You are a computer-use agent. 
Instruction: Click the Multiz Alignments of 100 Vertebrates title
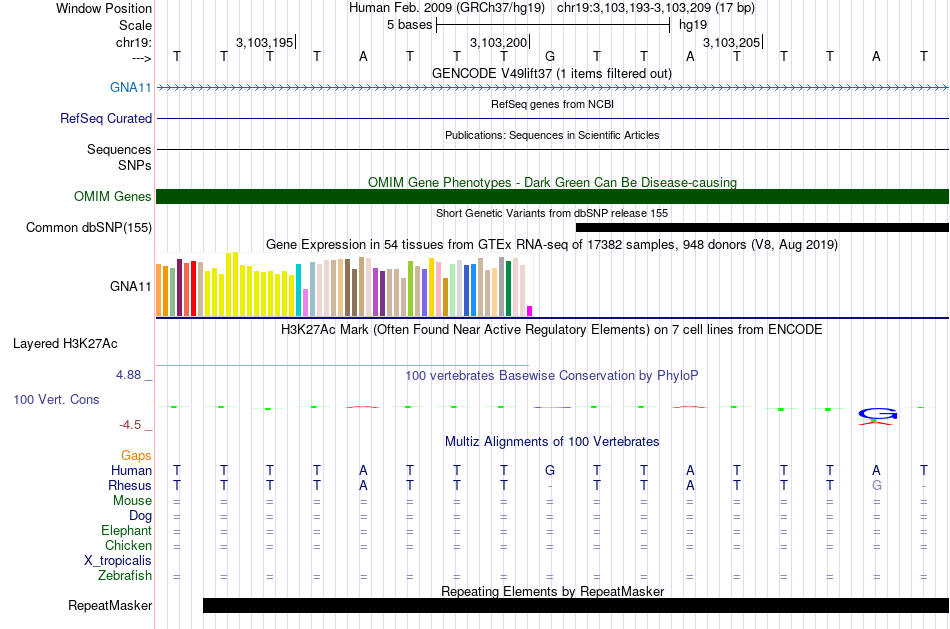pos(551,441)
